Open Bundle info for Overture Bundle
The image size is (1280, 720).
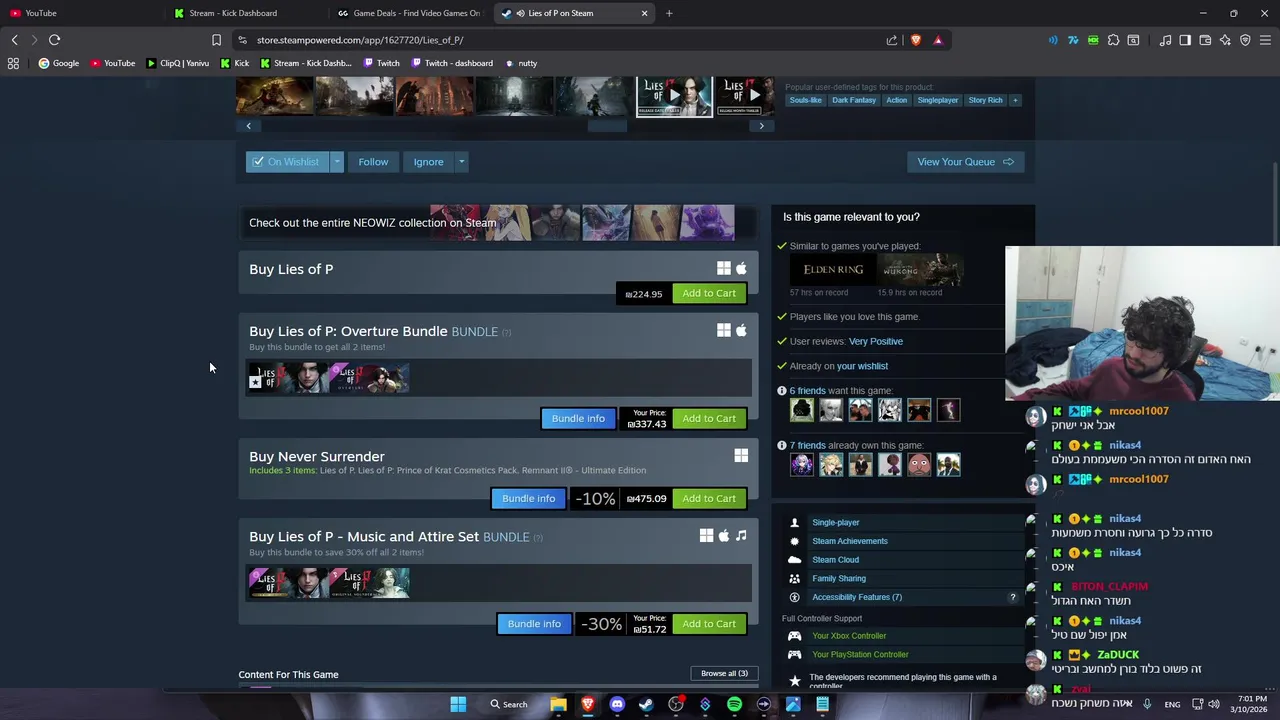pyautogui.click(x=578, y=418)
